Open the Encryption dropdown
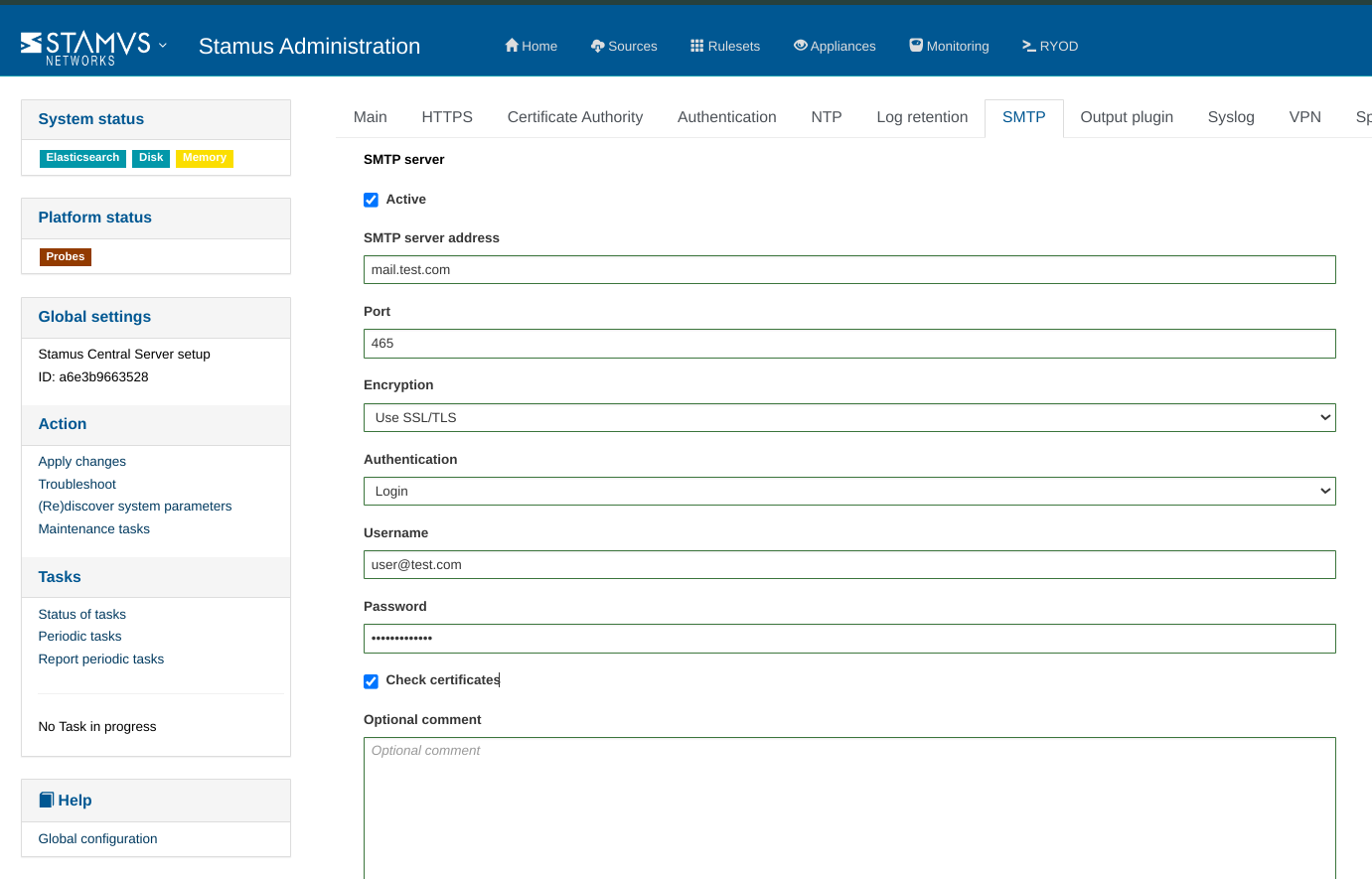Image resolution: width=1372 pixels, height=879 pixels. 849,418
